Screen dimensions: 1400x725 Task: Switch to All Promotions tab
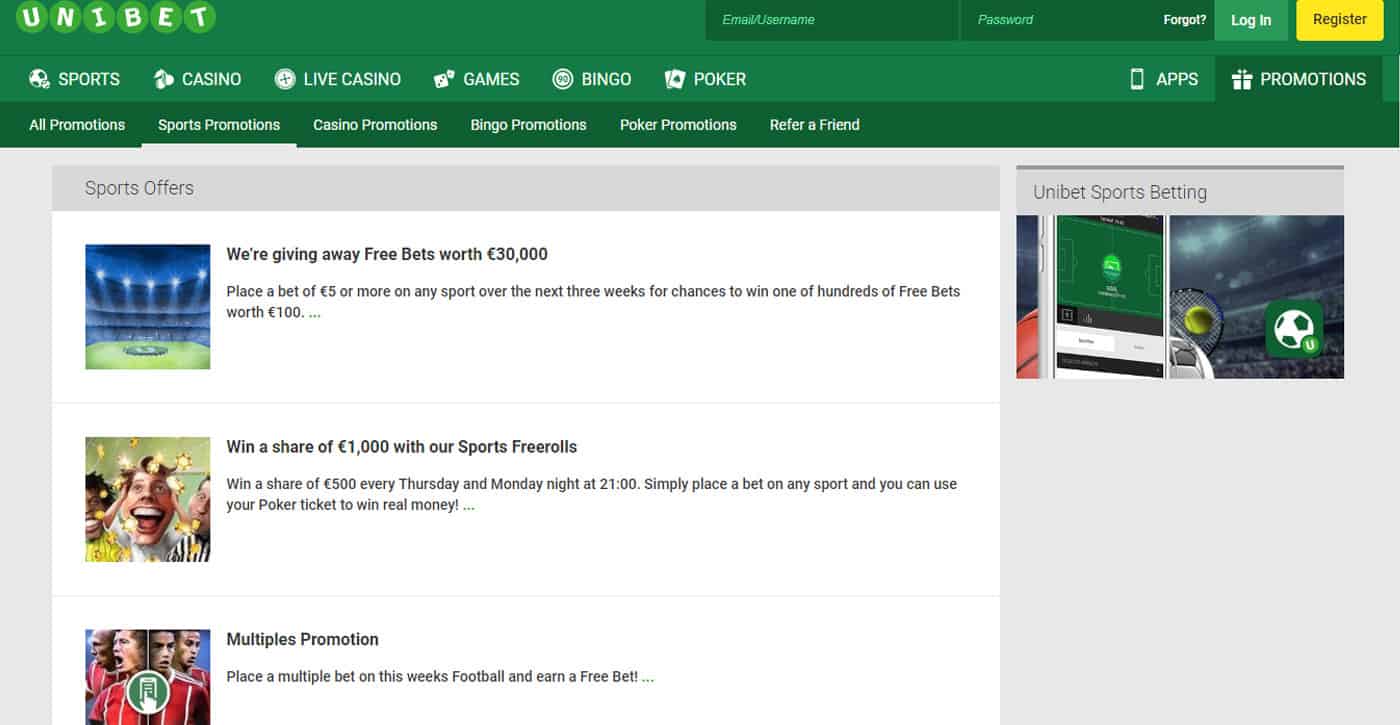(77, 125)
